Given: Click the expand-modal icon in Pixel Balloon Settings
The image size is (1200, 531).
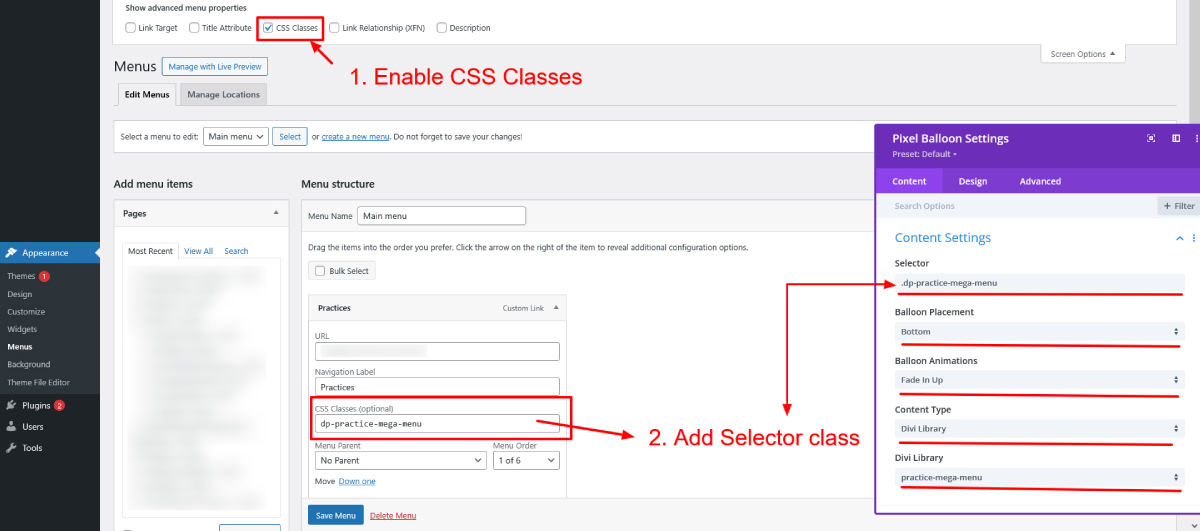Looking at the screenshot, I should tap(1151, 138).
